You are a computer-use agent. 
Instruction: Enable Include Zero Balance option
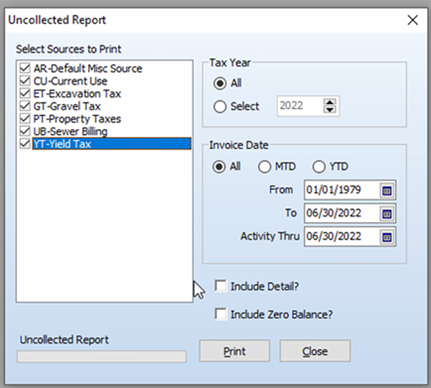tap(221, 314)
